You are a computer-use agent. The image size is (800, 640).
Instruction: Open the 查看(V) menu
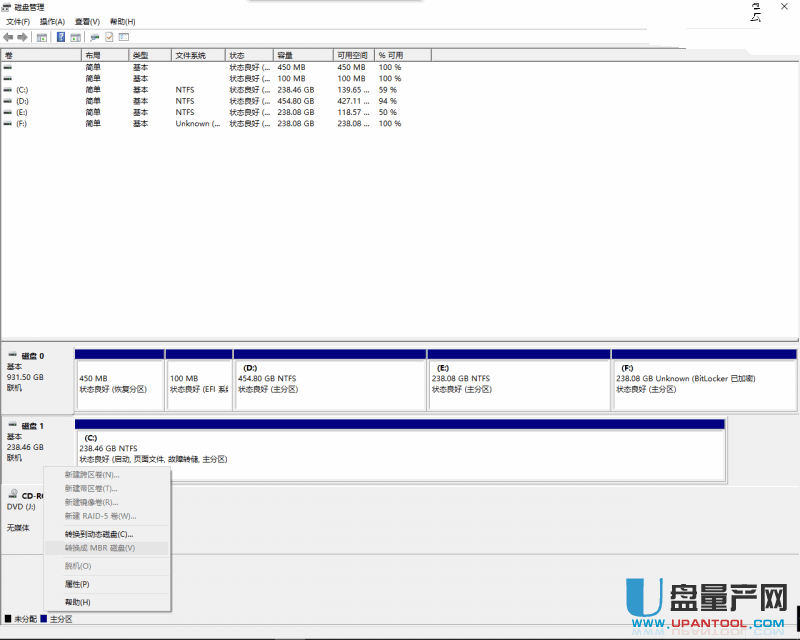point(87,21)
